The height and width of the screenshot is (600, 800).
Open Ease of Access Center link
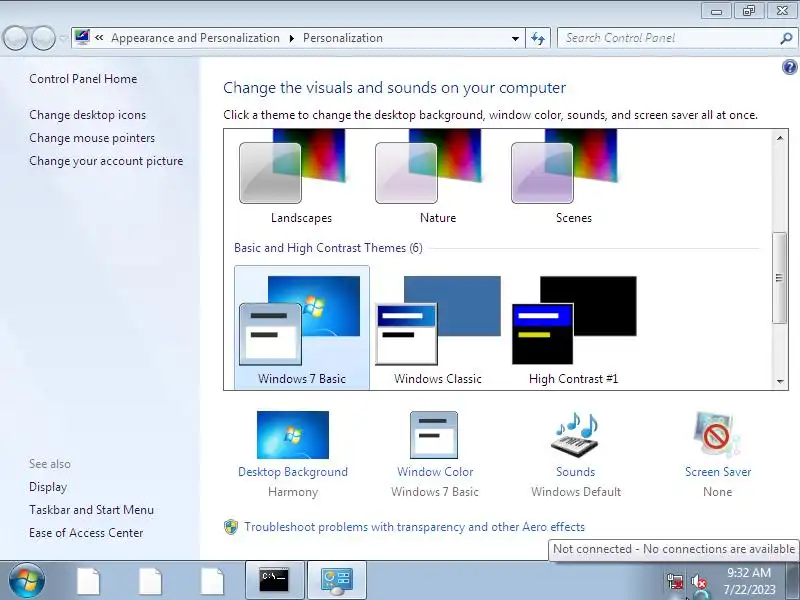coord(86,533)
